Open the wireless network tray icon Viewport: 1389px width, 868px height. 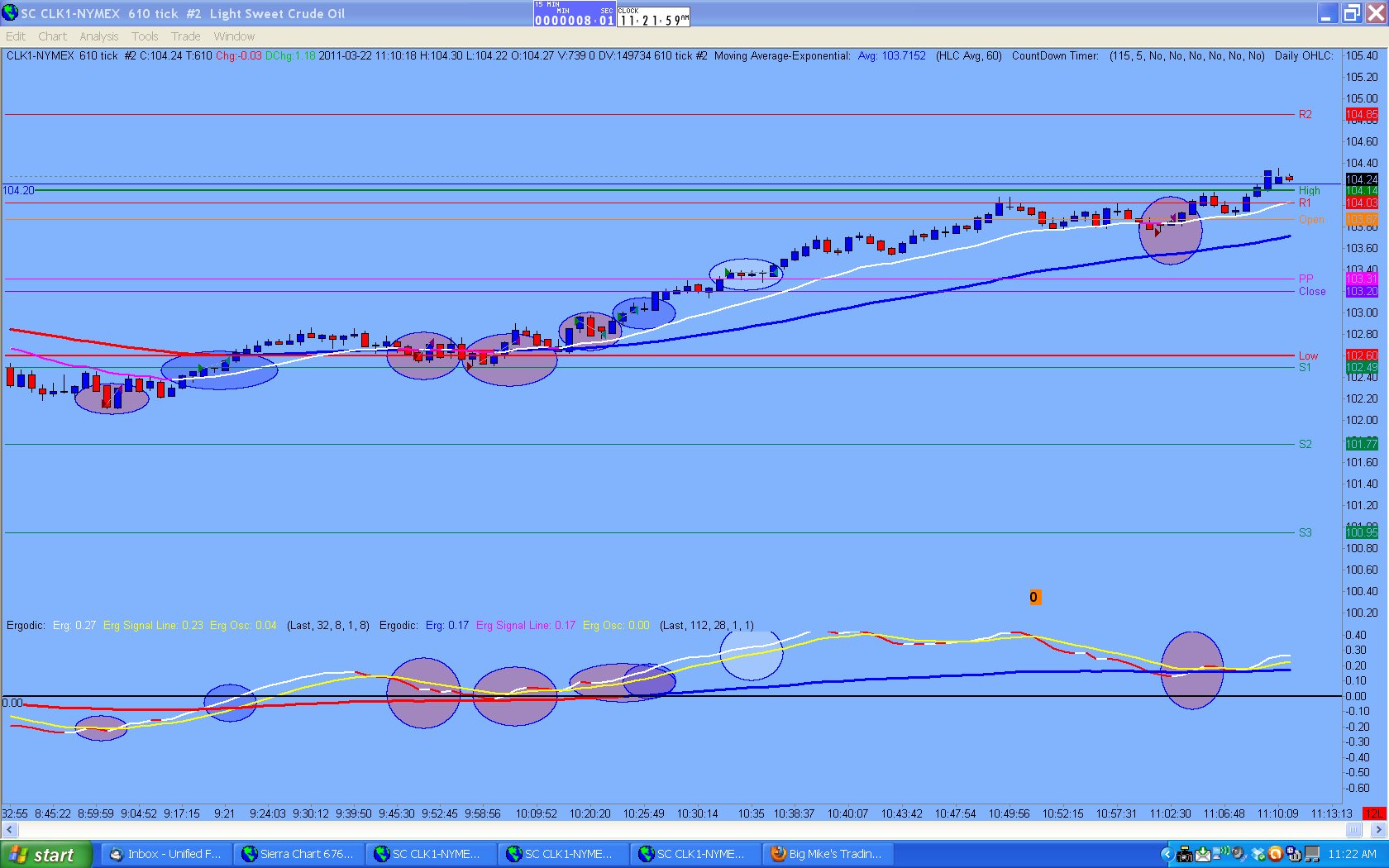point(1221,854)
